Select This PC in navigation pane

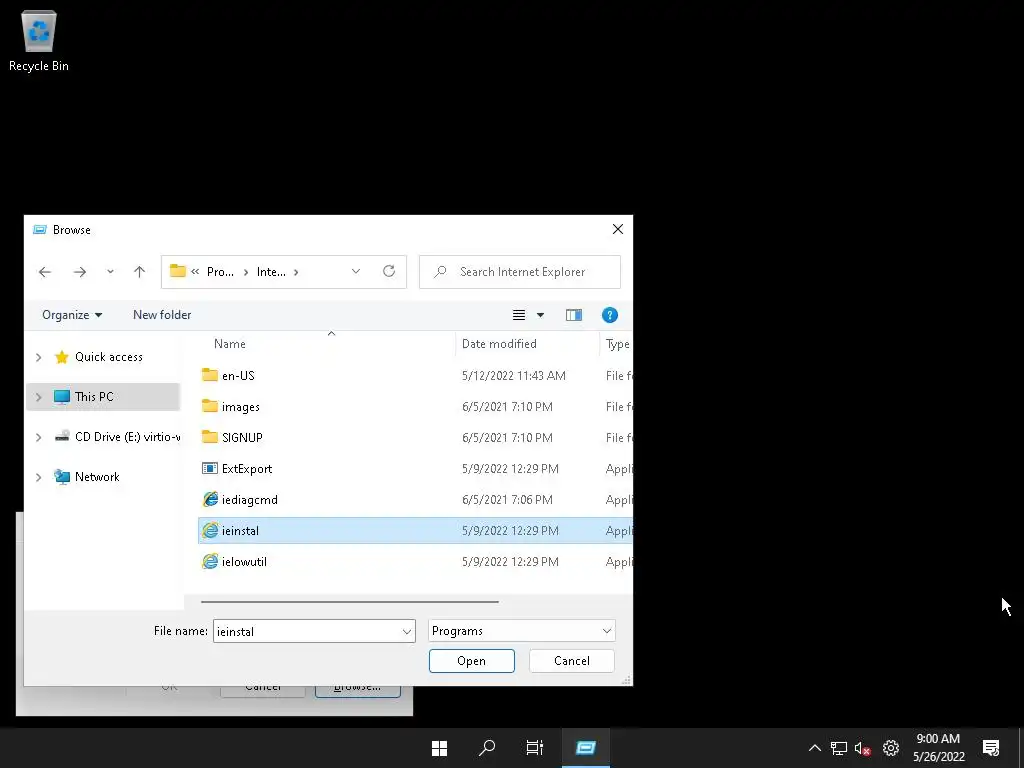[x=94, y=397]
